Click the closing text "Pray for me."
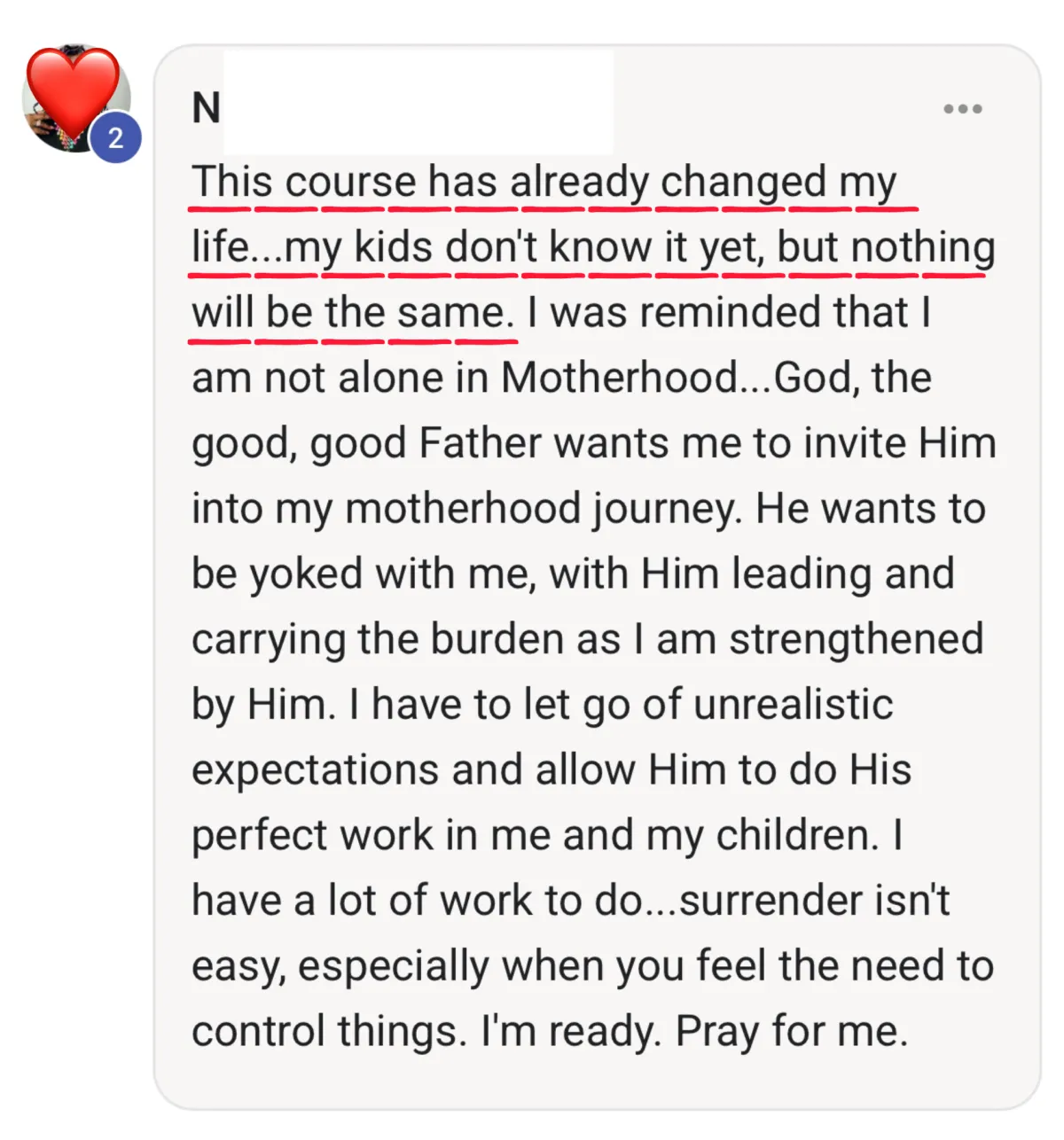Screen dimensions: 1064x1140 [x=792, y=1031]
